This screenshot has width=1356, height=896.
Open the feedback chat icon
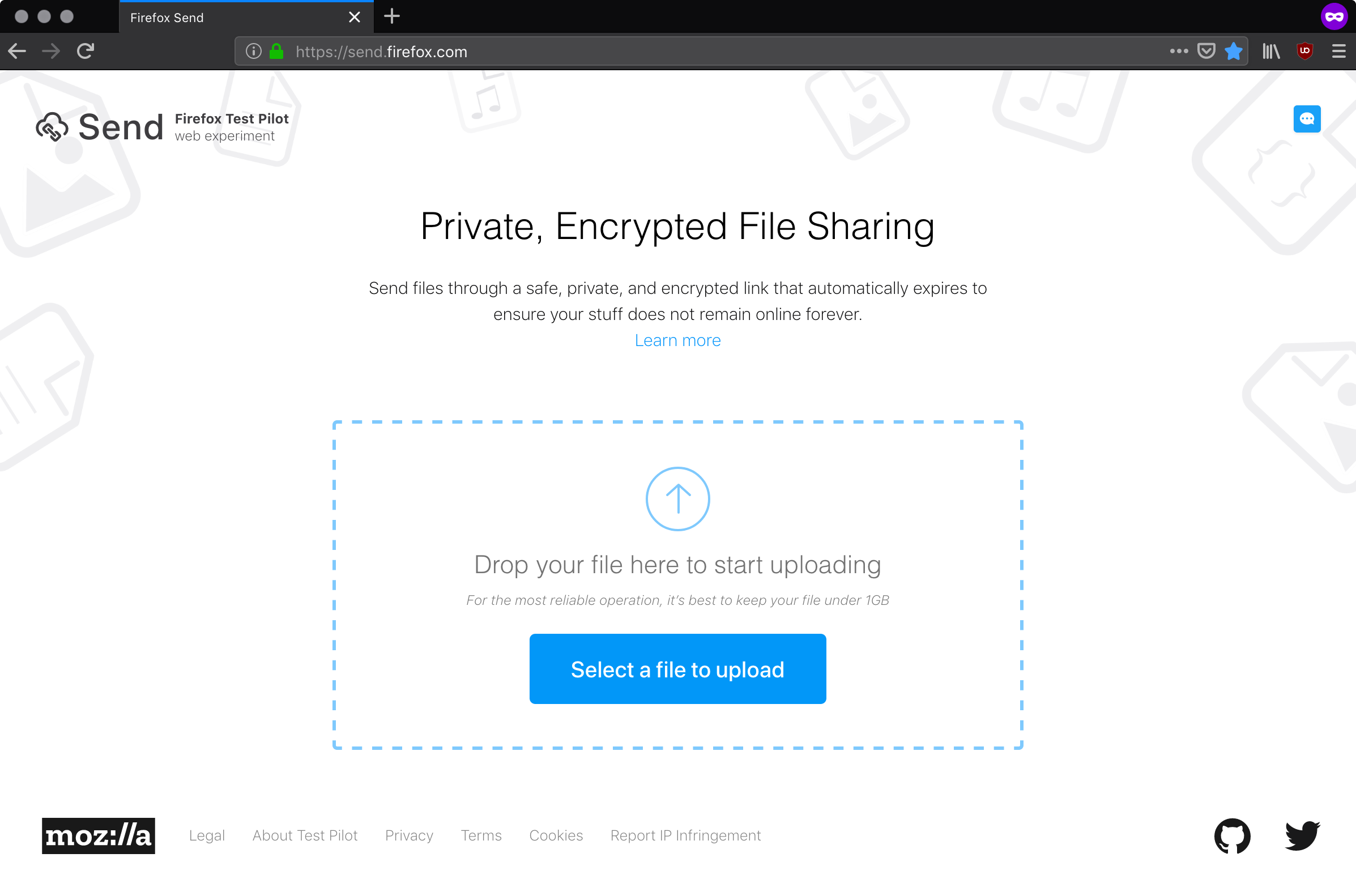click(1307, 119)
